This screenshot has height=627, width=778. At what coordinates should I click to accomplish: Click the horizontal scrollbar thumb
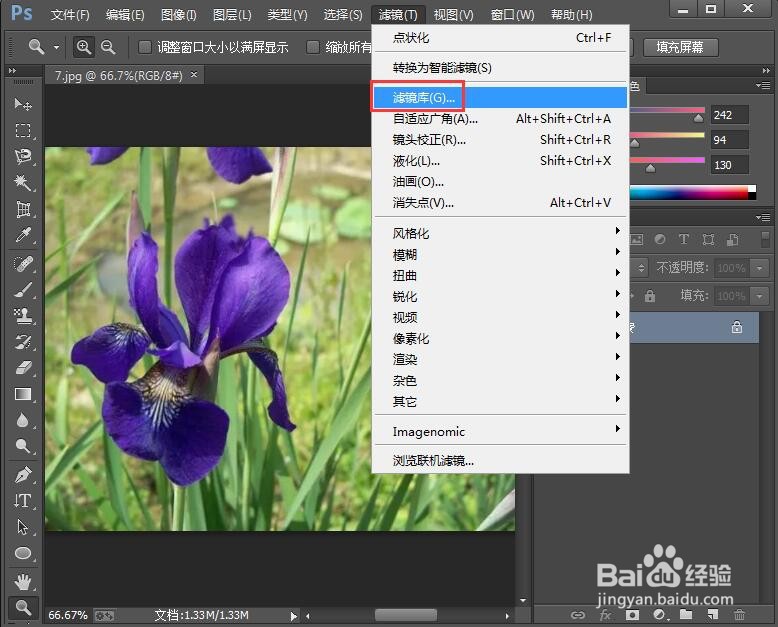tap(406, 616)
